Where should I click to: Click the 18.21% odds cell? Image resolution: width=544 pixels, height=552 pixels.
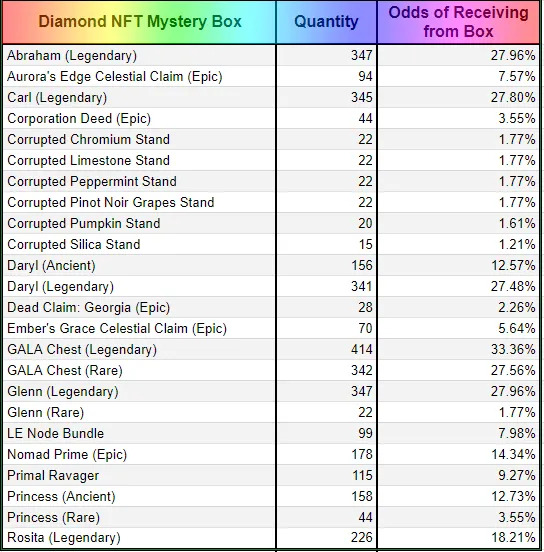click(458, 538)
